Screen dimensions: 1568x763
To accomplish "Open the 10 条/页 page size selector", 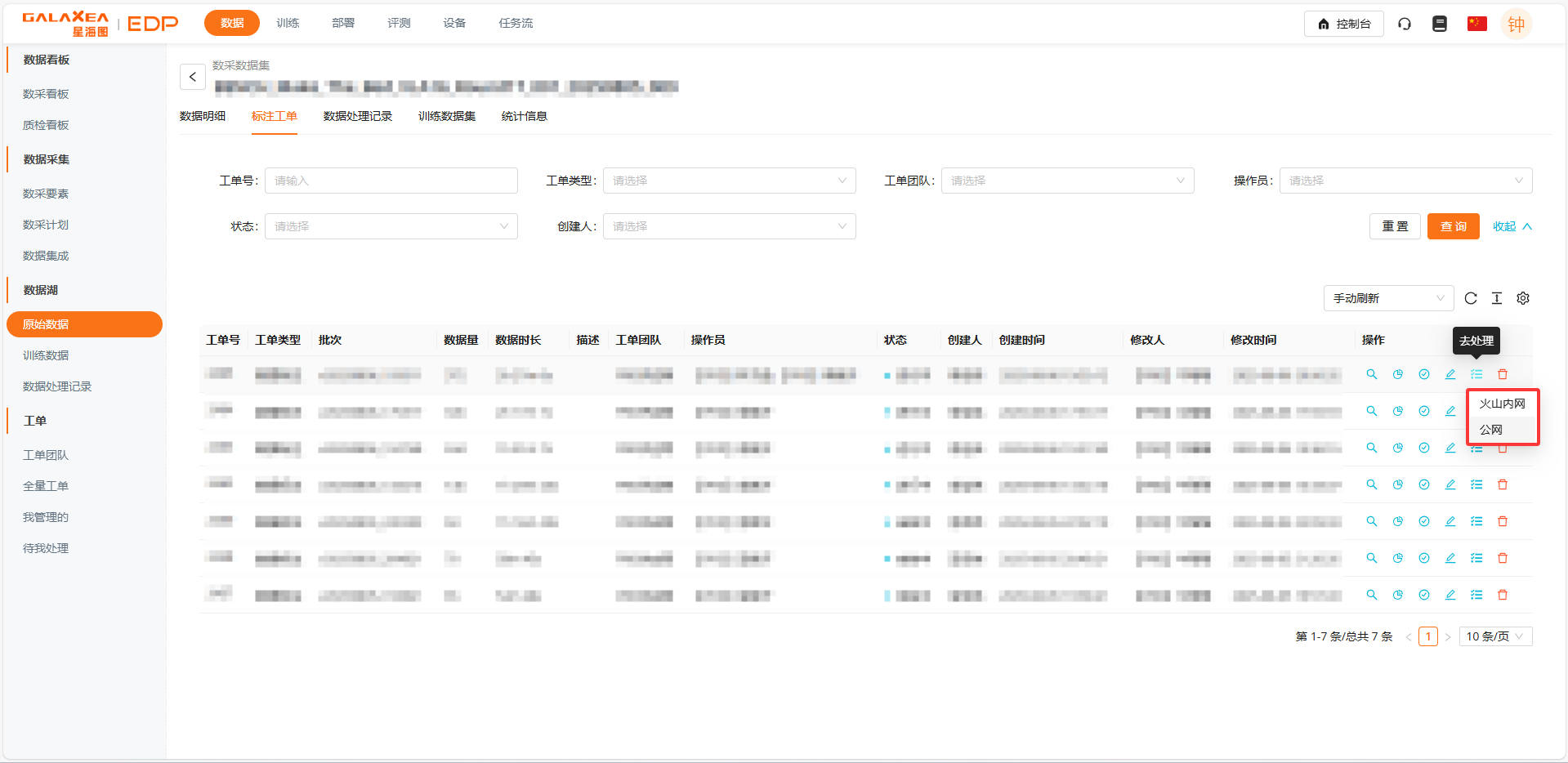I will click(1494, 636).
